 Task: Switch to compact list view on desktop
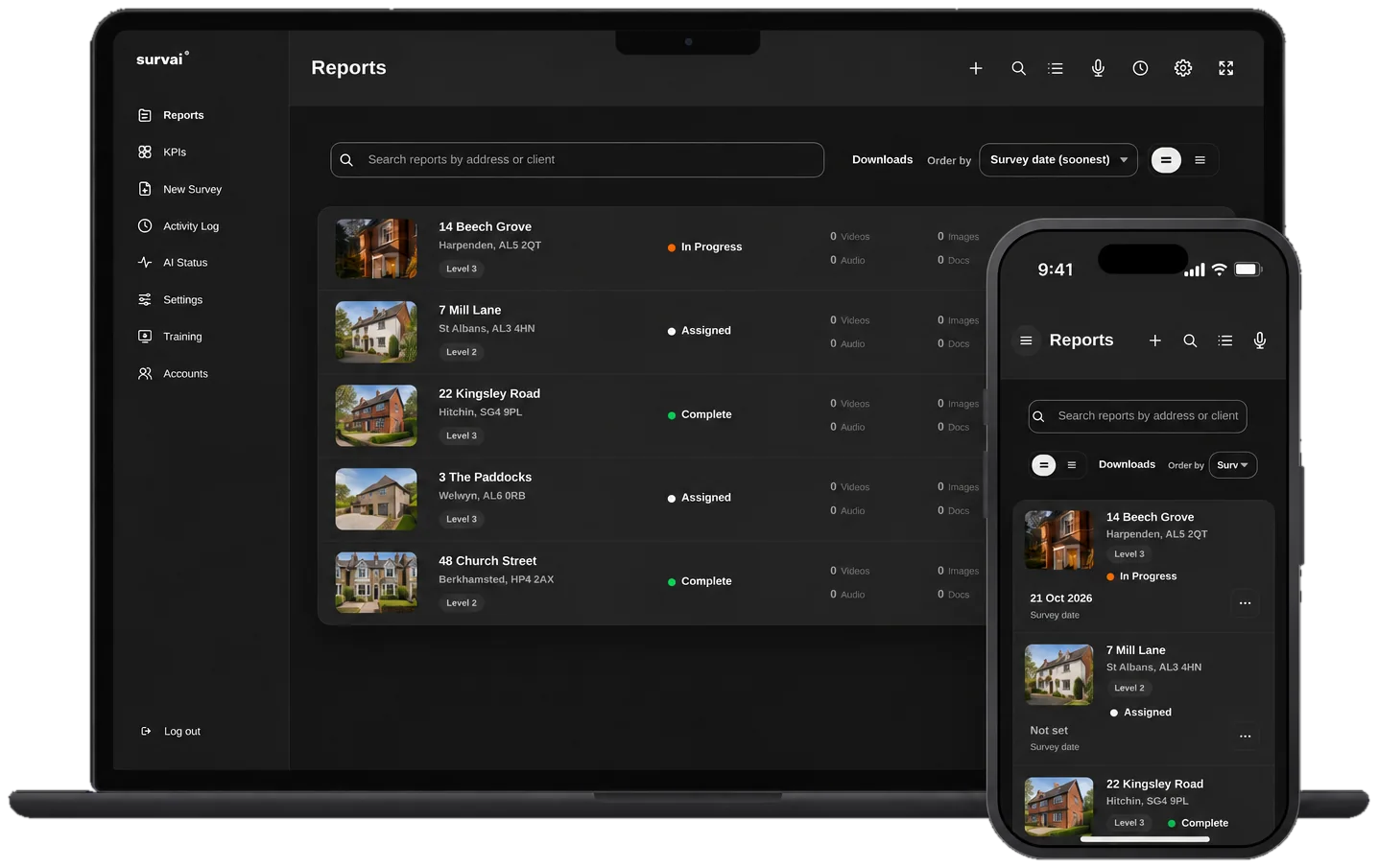[x=1200, y=160]
